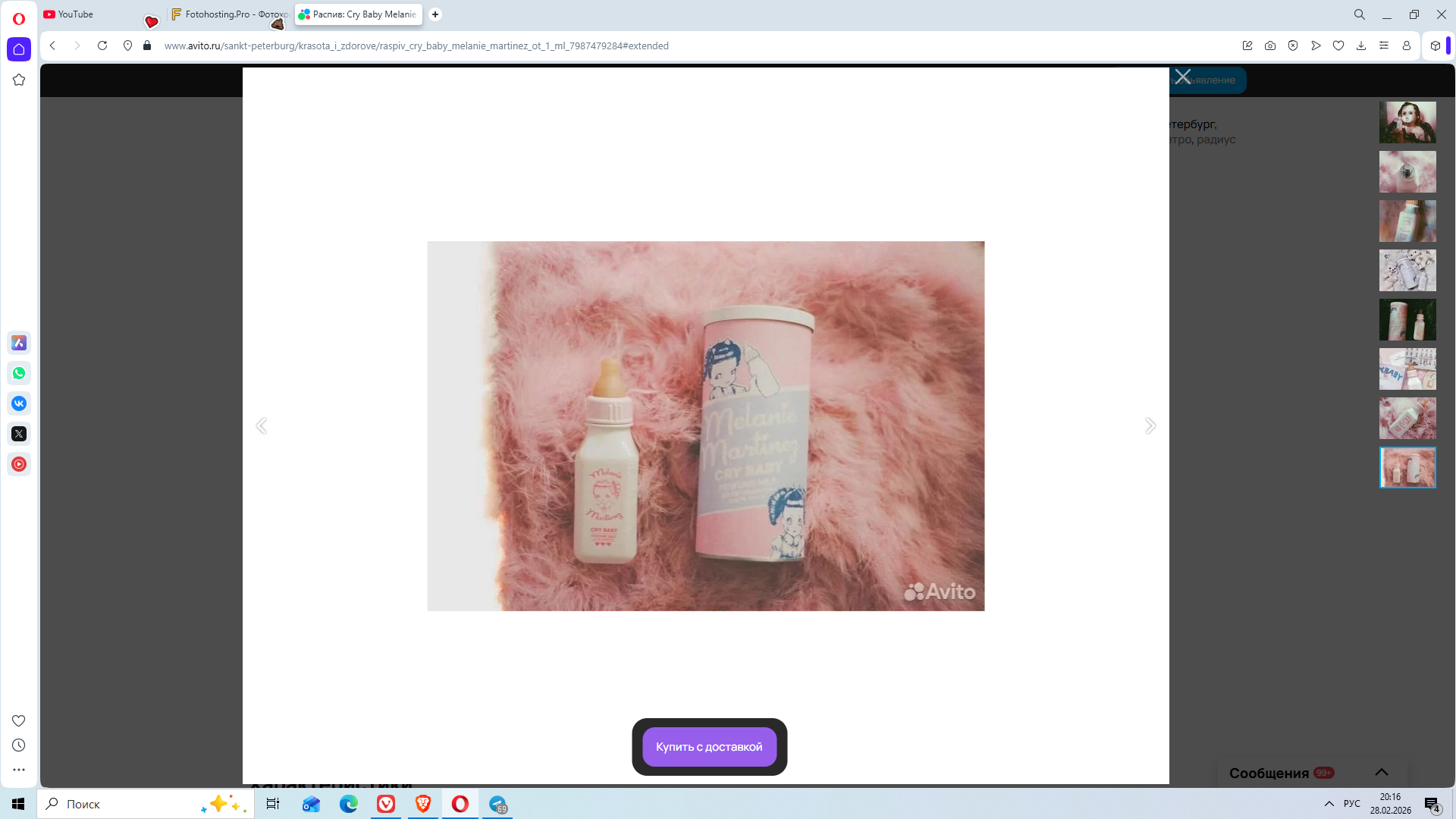Toggle РУС keyboard language indicator
Screen dimensions: 1456x819
pyautogui.click(x=1351, y=804)
